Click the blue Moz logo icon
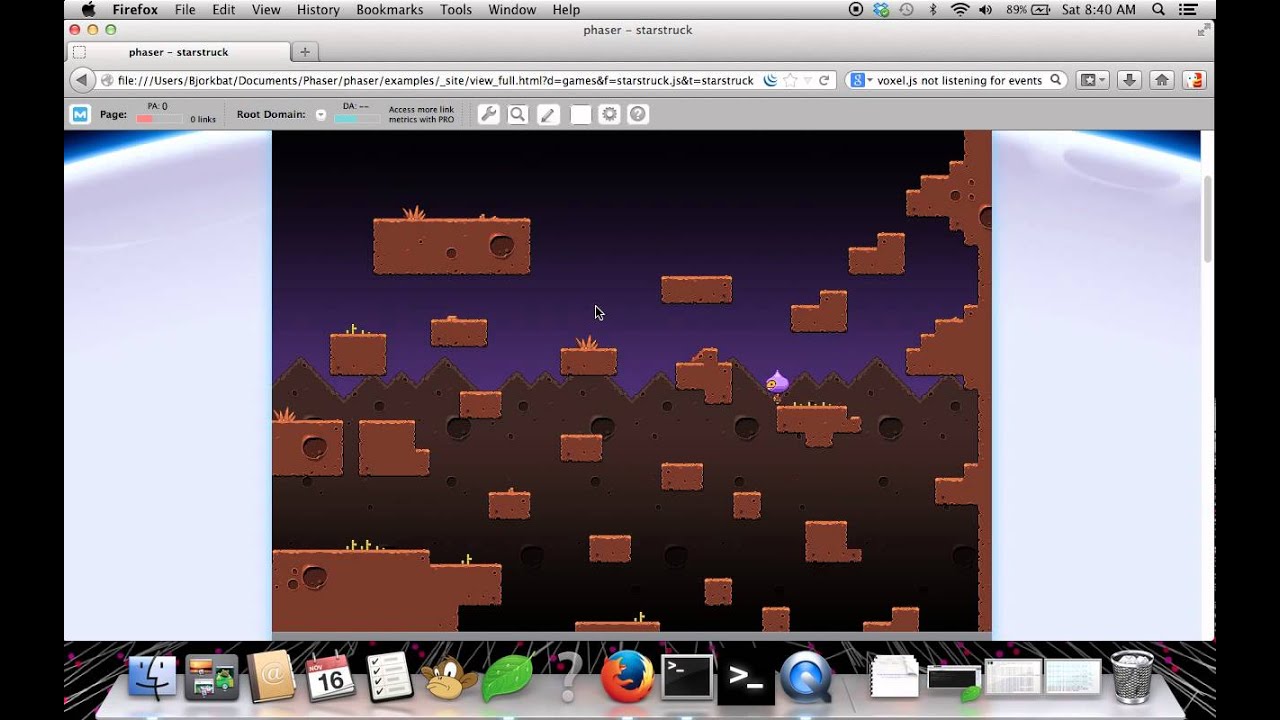The image size is (1280, 720). click(80, 114)
